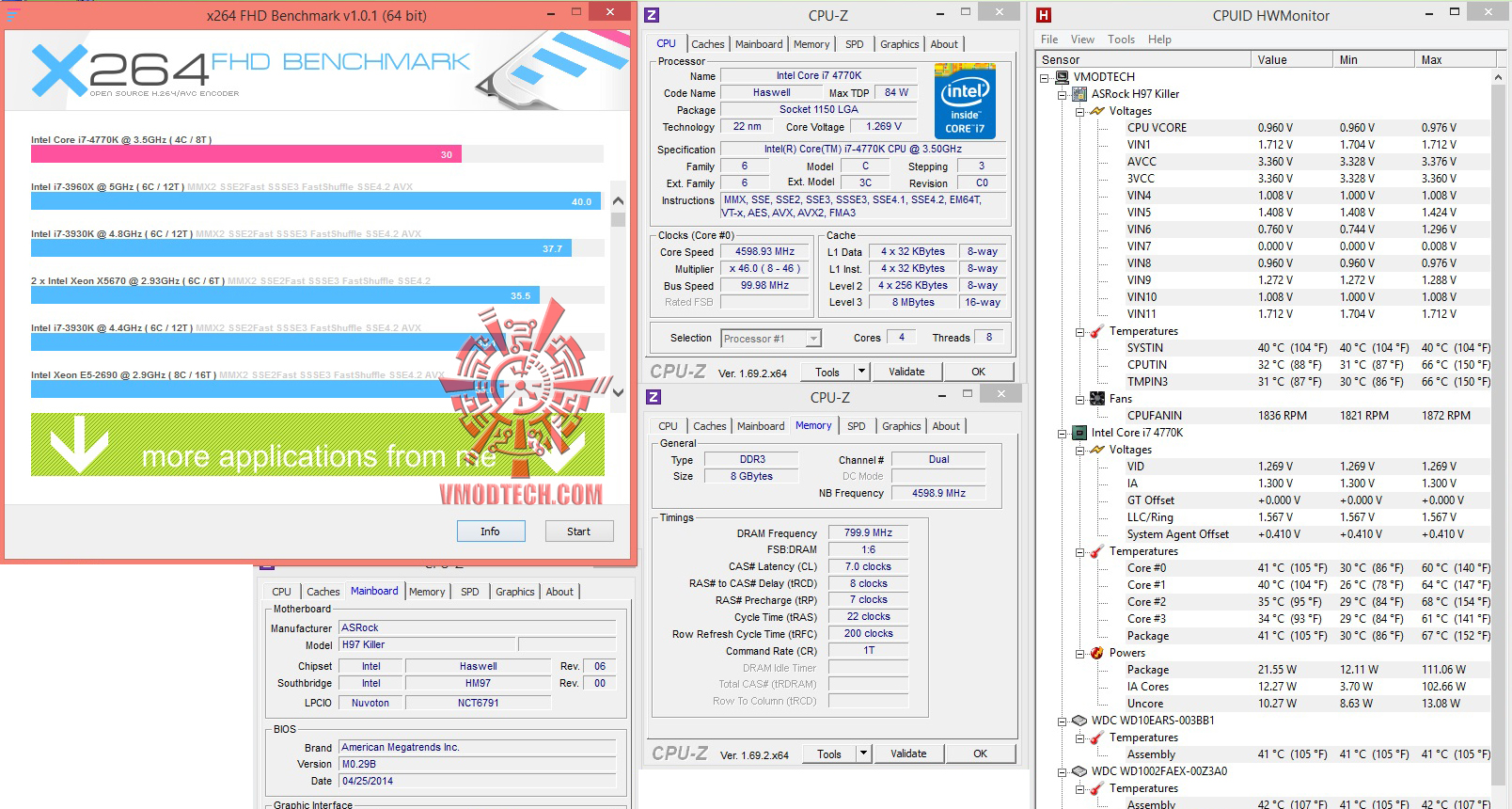
Task: Switch to Caches tab in the CPU-Z window showing the CPU tab
Action: (708, 44)
